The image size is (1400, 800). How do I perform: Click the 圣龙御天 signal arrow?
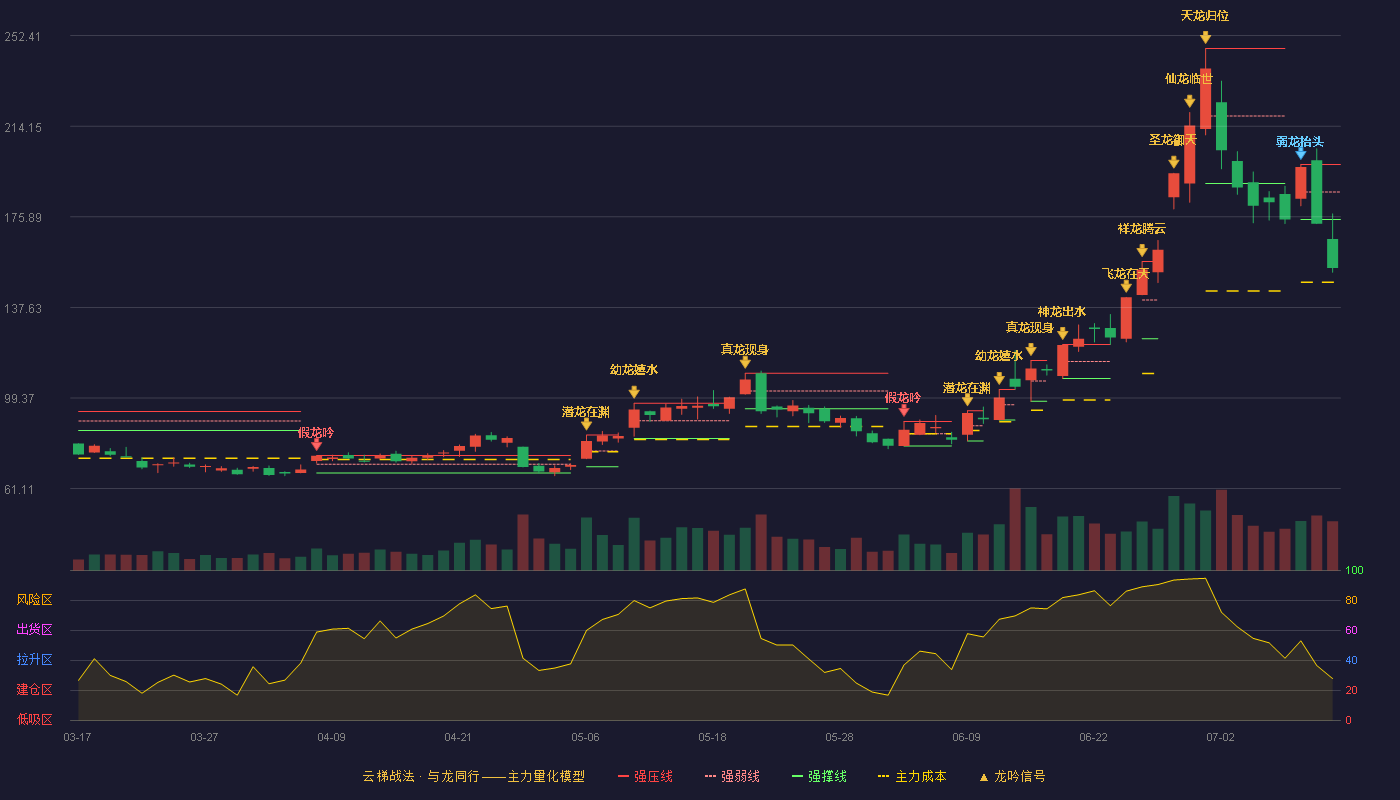(1173, 162)
